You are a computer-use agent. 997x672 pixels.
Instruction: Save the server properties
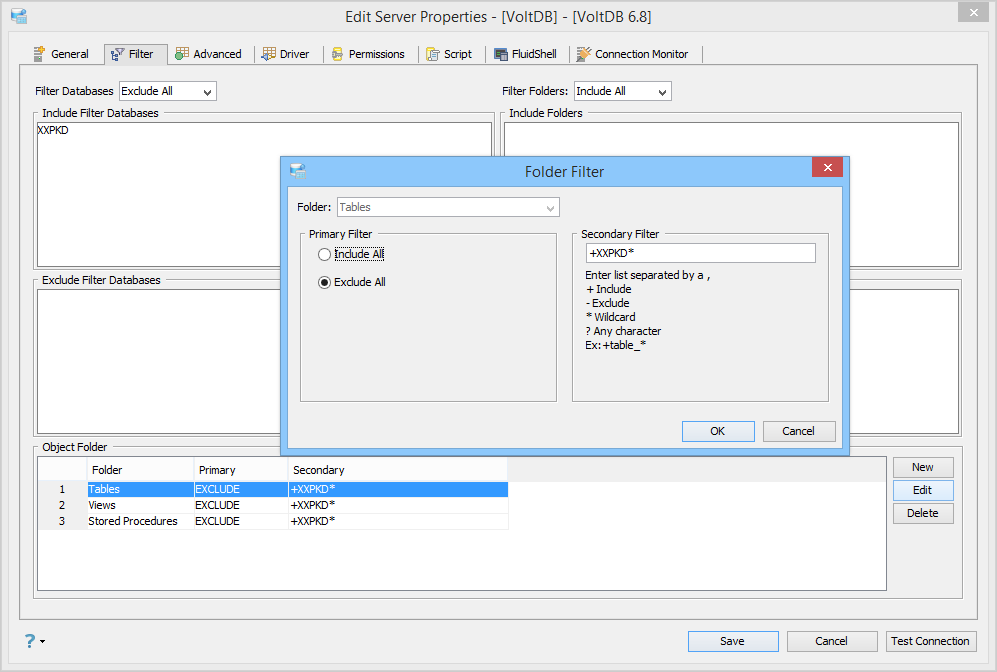[x=732, y=641]
